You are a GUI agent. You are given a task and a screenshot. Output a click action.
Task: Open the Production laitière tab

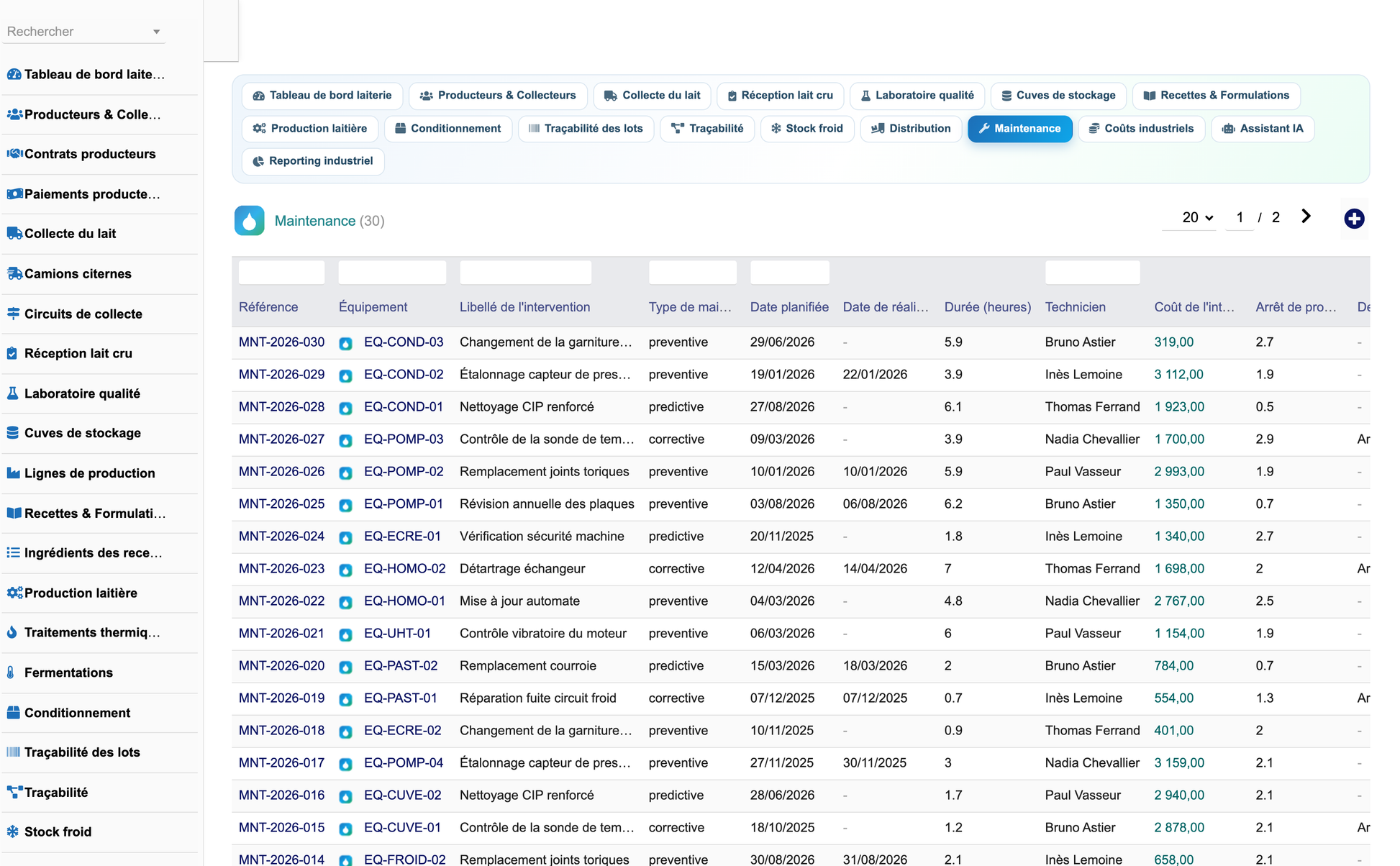point(310,129)
